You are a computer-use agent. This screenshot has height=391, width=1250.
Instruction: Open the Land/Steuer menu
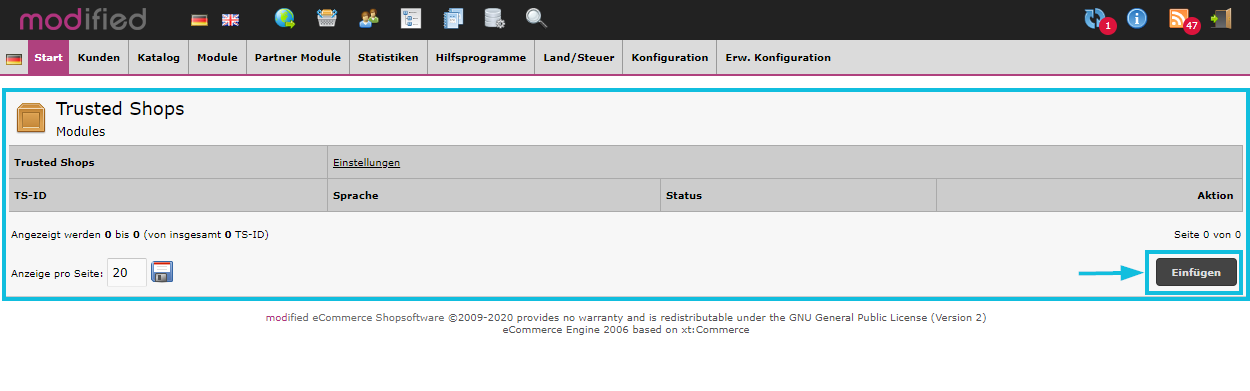[x=579, y=58]
